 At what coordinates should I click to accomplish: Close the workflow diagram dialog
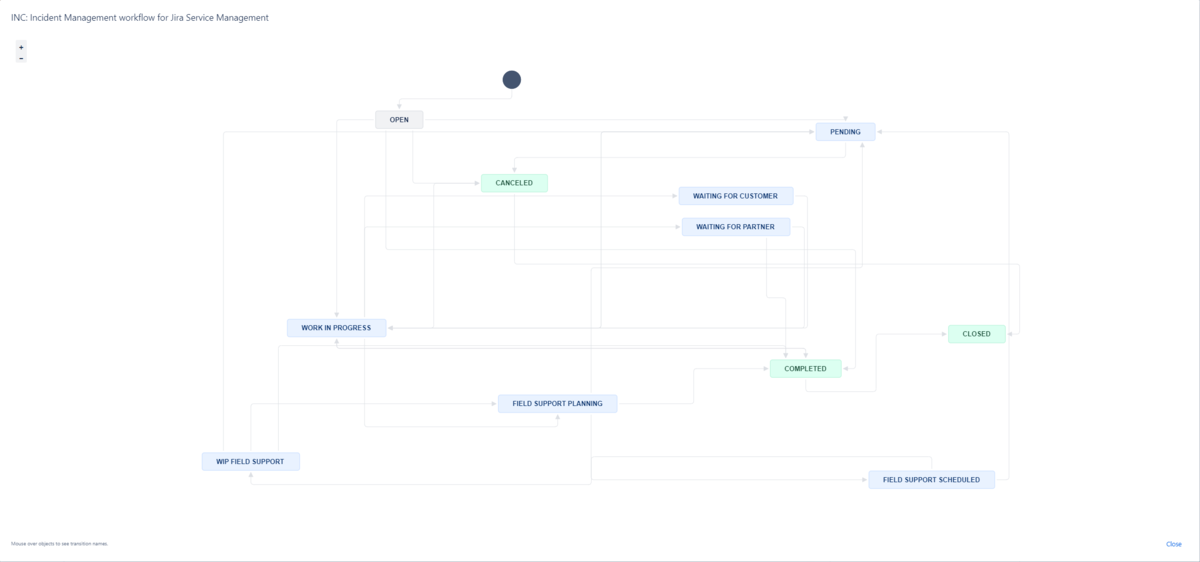tap(1173, 544)
